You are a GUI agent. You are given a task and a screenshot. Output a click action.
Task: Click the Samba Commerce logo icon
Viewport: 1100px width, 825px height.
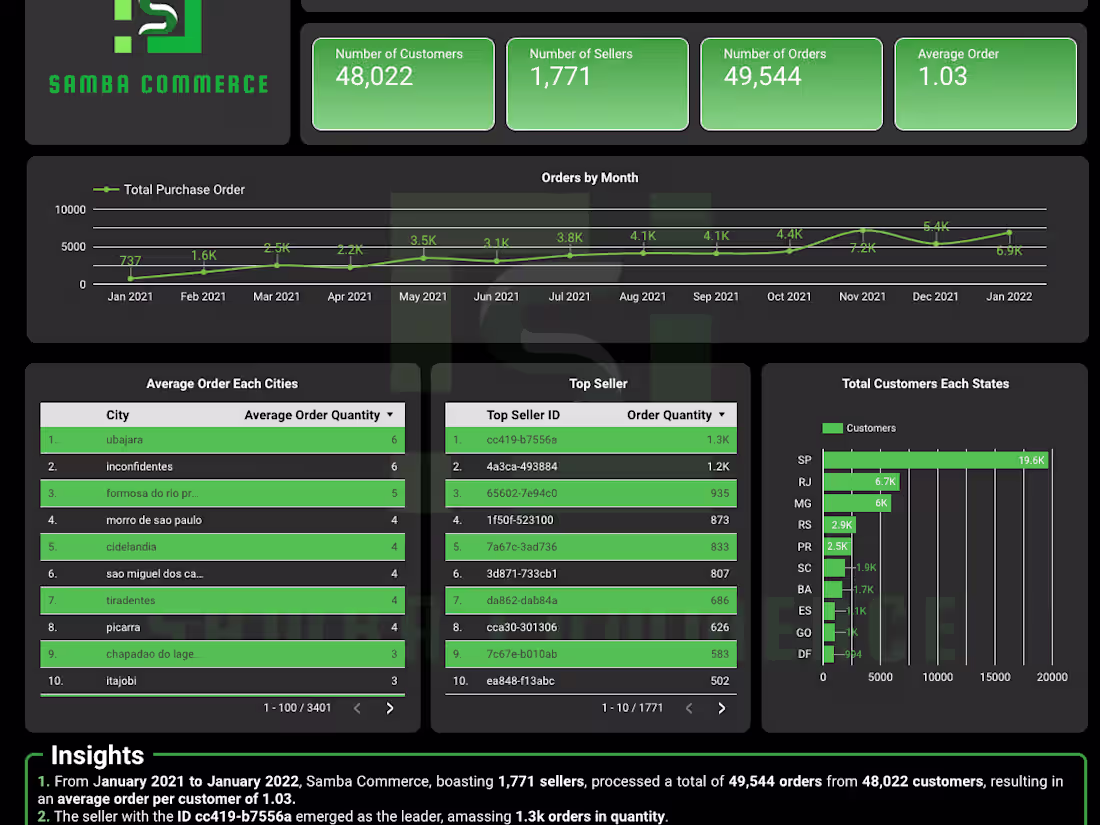click(x=158, y=26)
